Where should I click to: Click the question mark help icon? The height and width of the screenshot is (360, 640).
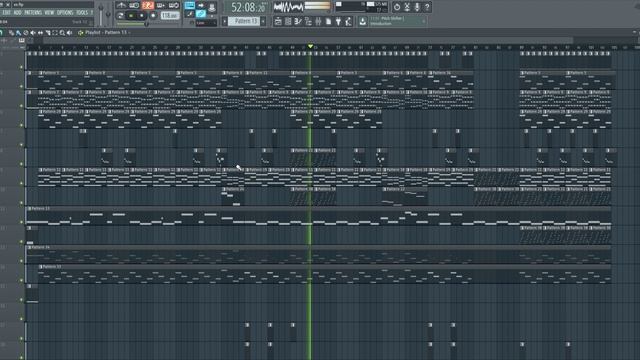tap(427, 7)
